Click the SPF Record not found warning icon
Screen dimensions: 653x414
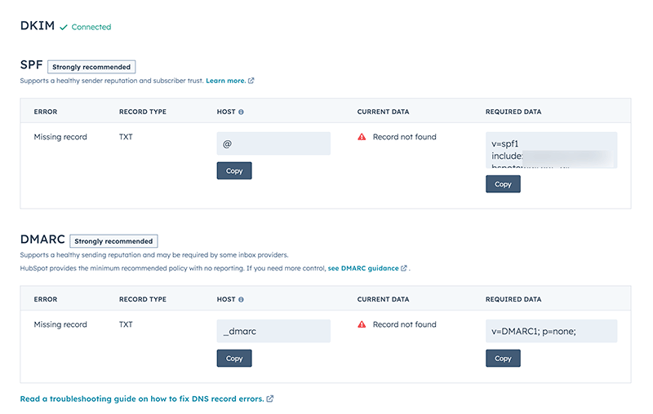pyautogui.click(x=362, y=137)
